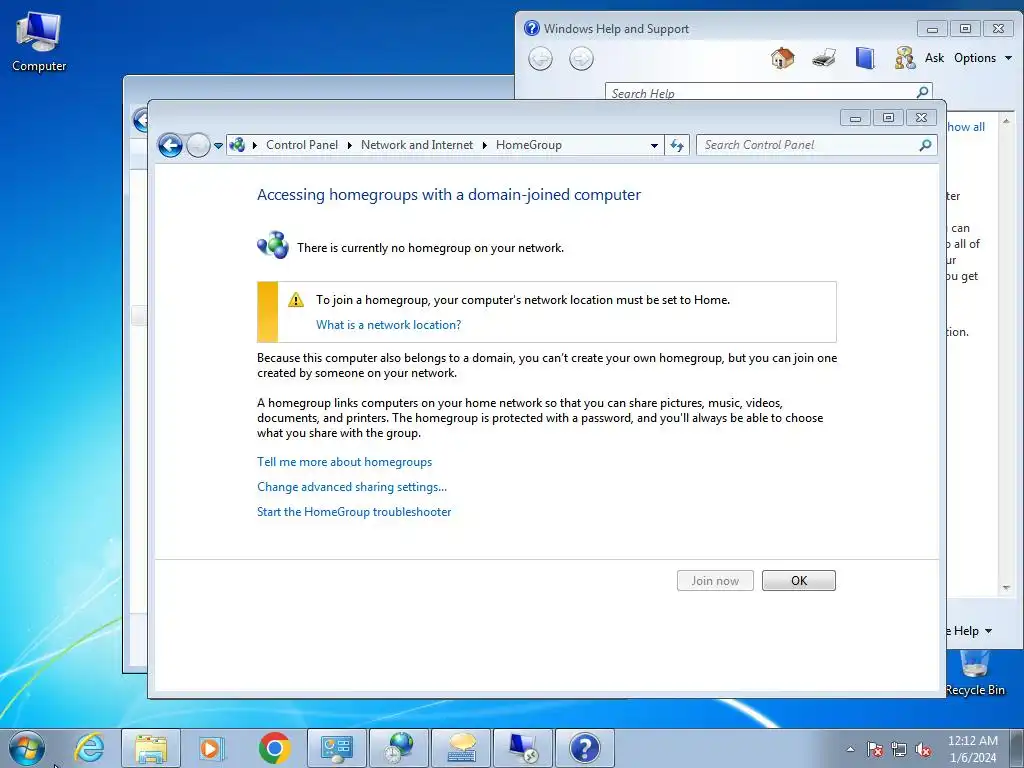
Task: Click Show all in Help window
Action: pos(966,127)
